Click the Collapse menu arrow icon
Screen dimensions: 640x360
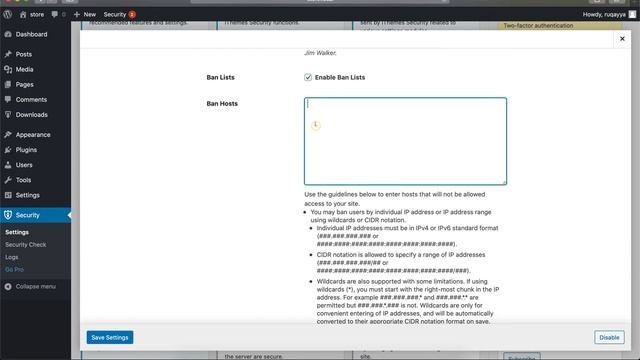(8, 287)
